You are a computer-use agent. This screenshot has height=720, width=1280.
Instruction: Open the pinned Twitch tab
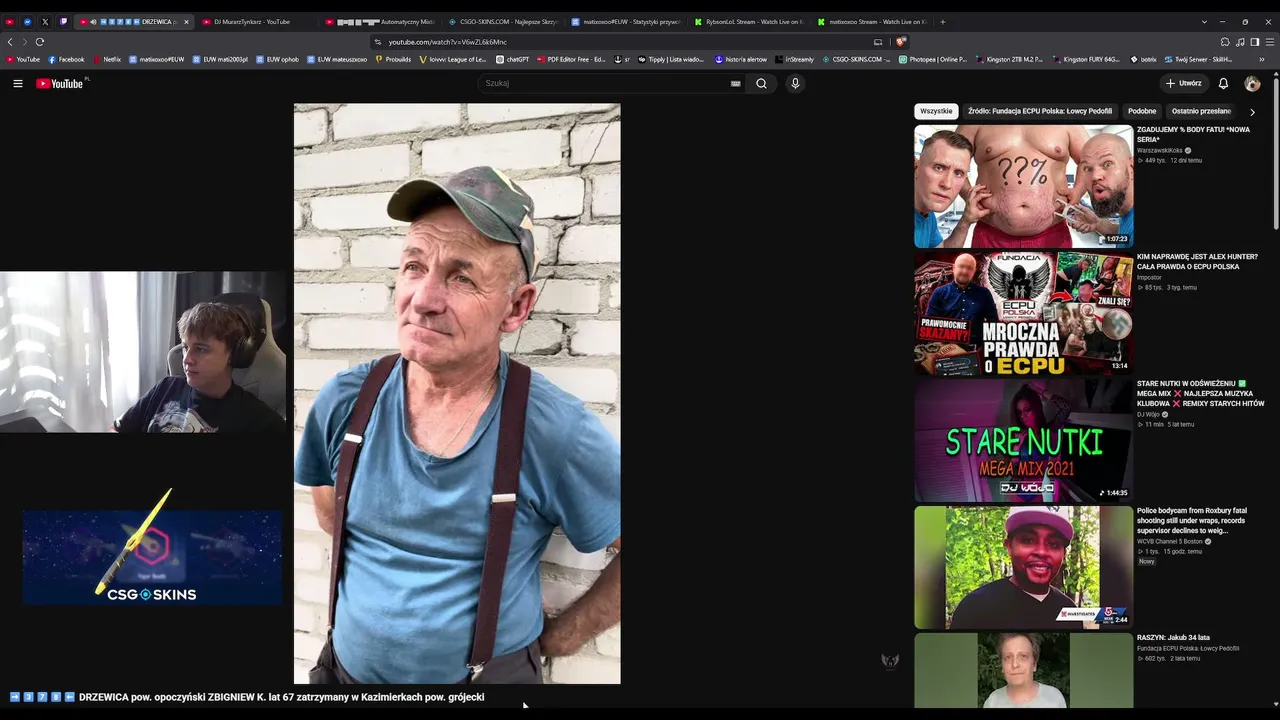pos(63,22)
